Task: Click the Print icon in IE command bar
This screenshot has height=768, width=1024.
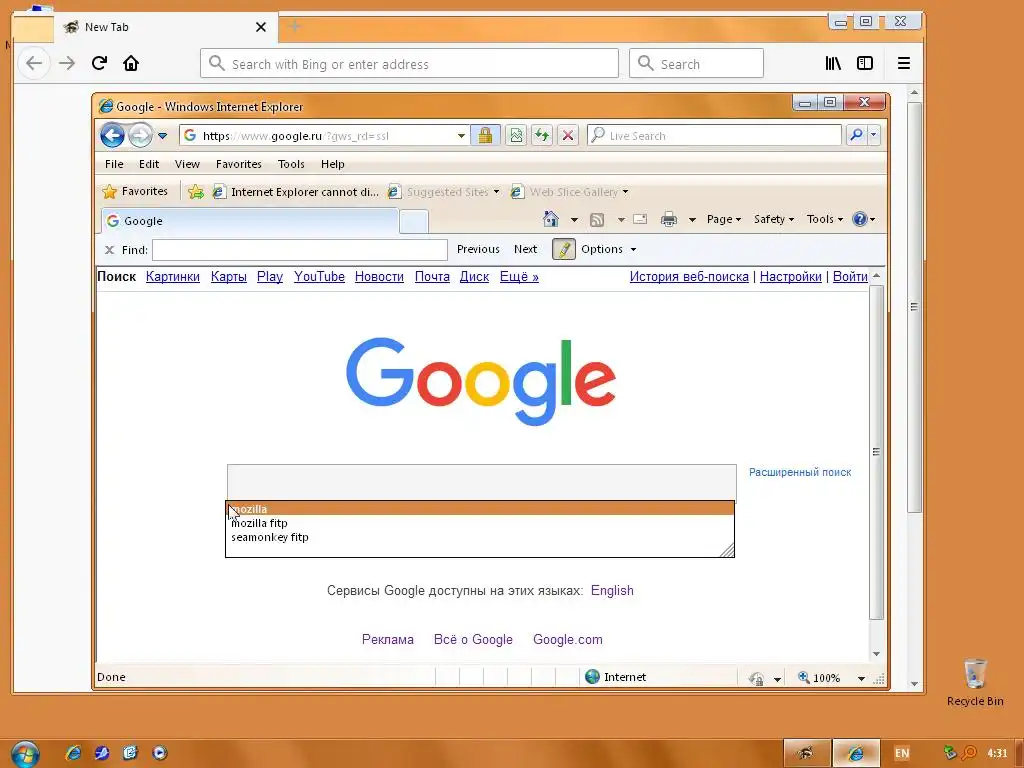Action: pos(669,219)
